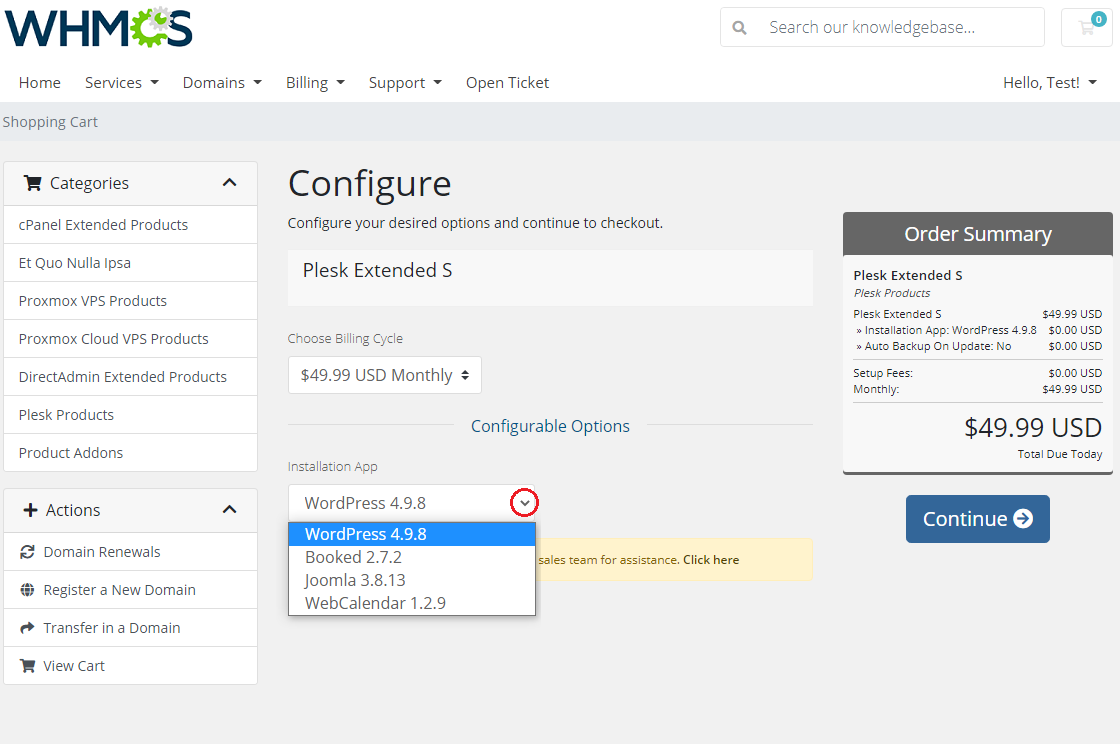Click the Continue button
1120x744 pixels.
coord(977,518)
